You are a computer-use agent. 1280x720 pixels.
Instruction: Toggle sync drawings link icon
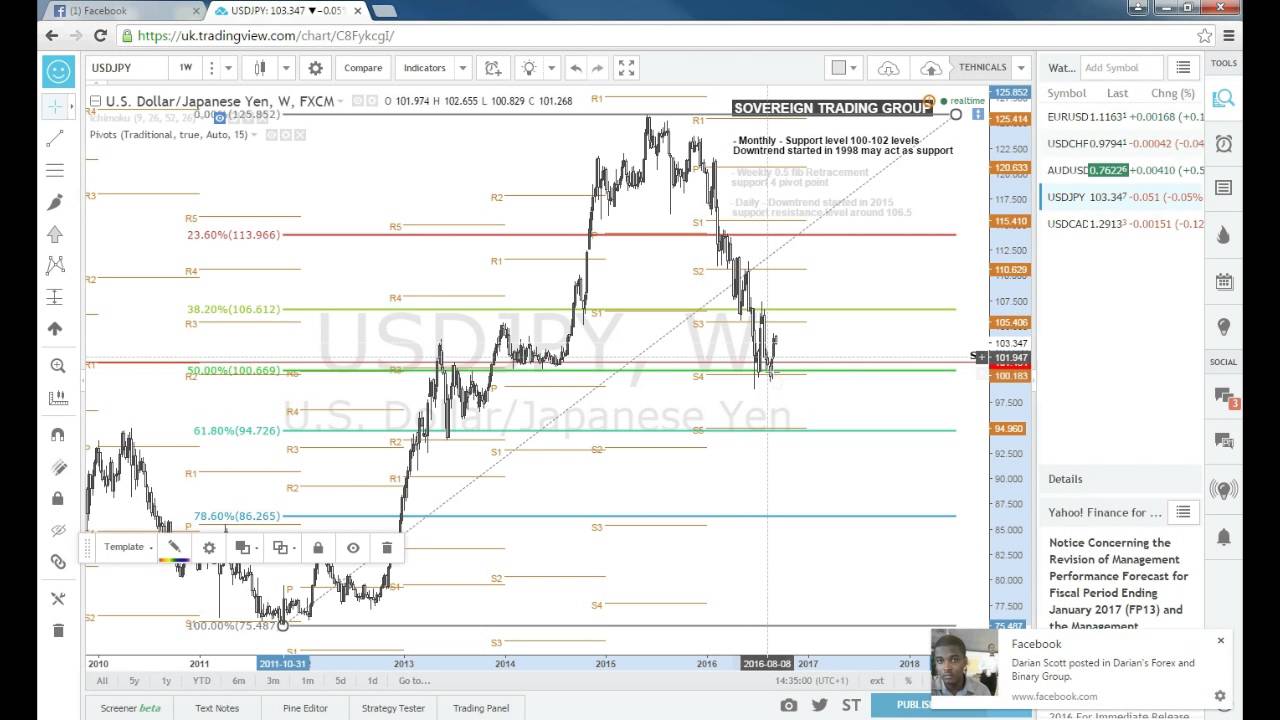click(x=57, y=562)
